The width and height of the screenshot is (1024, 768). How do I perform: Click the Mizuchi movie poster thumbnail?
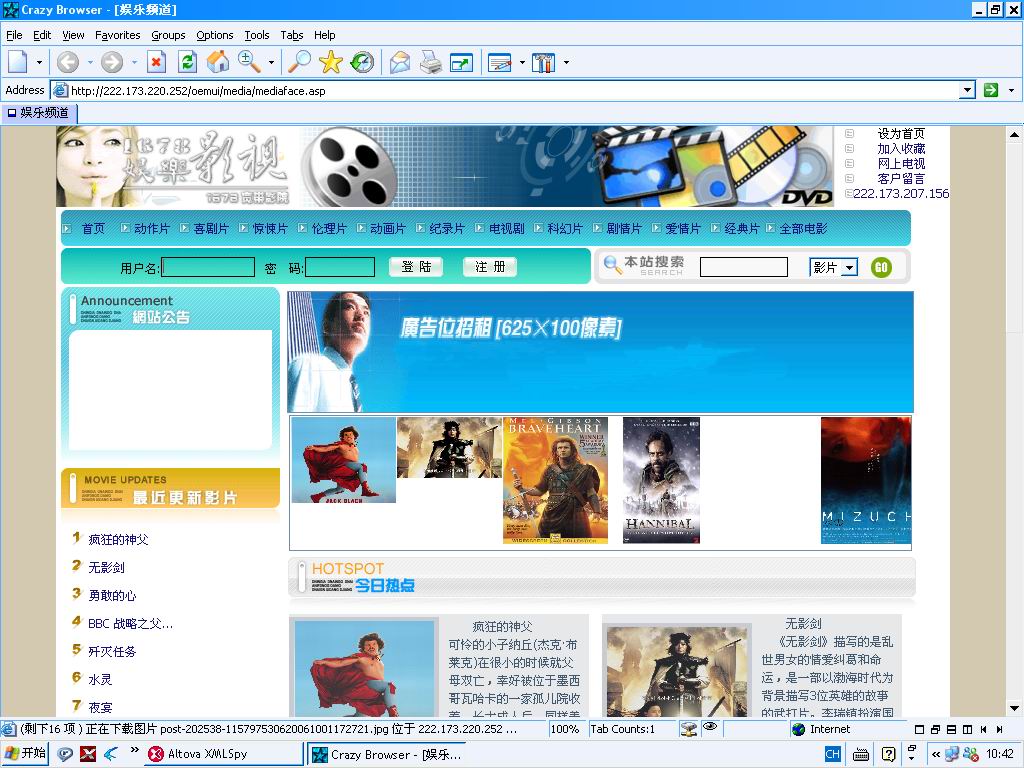click(866, 481)
